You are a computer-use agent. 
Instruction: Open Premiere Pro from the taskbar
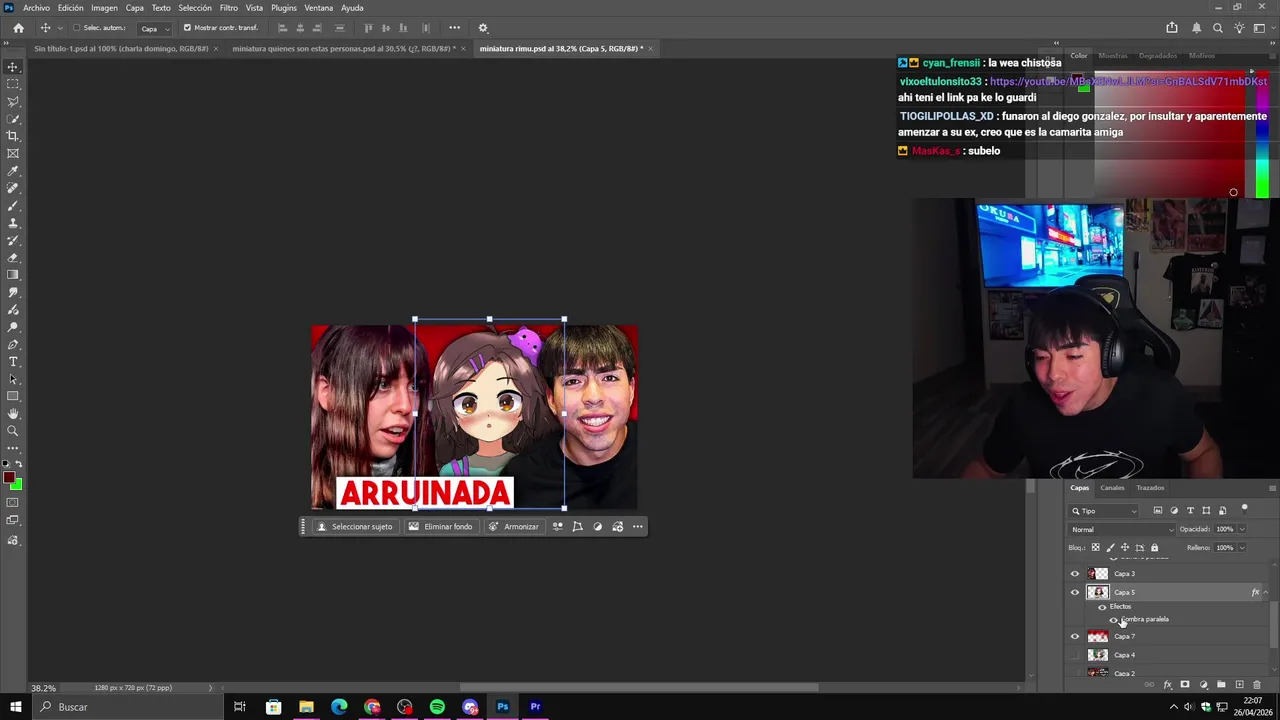coord(535,707)
